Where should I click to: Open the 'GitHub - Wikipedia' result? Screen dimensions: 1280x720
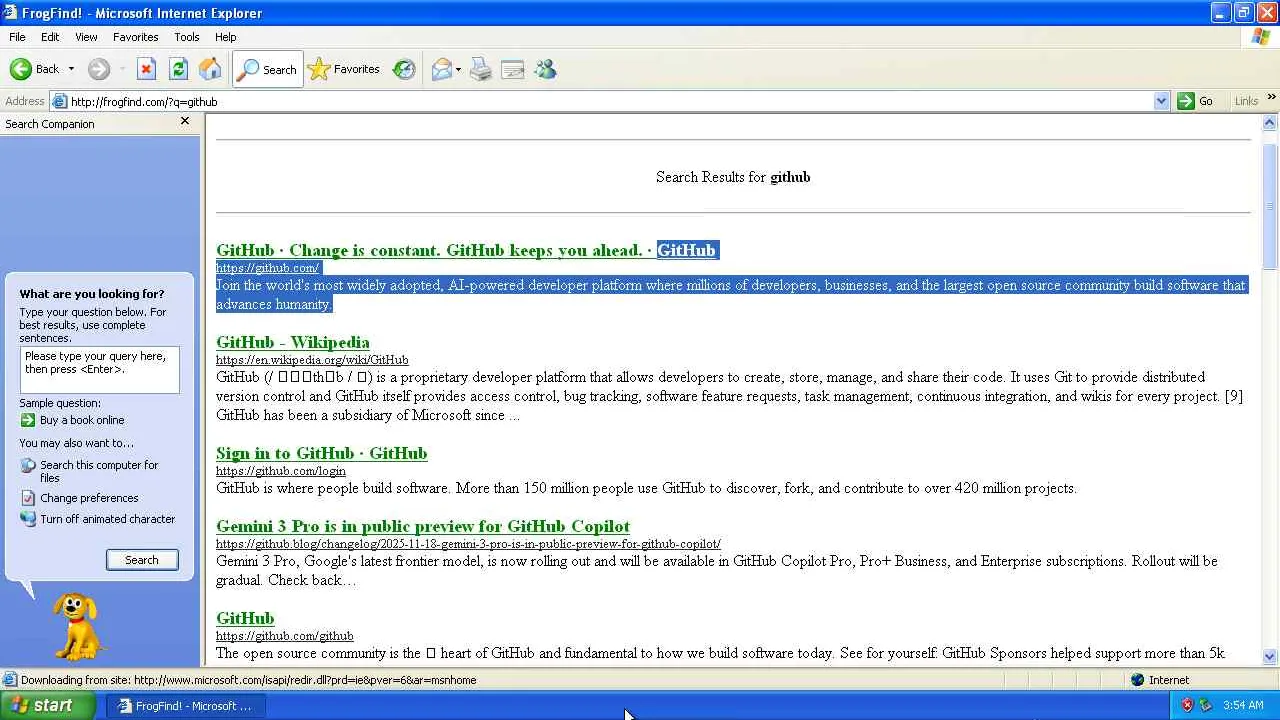coord(293,342)
